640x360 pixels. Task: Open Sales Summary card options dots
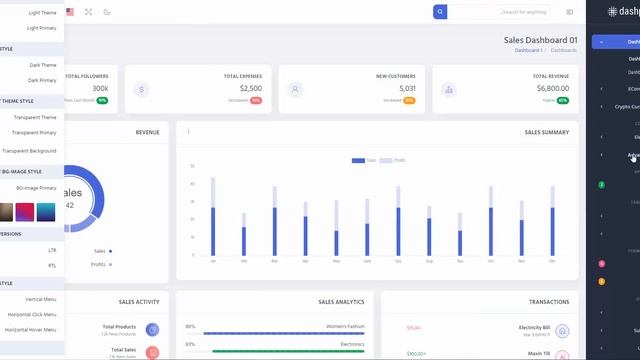pos(188,132)
